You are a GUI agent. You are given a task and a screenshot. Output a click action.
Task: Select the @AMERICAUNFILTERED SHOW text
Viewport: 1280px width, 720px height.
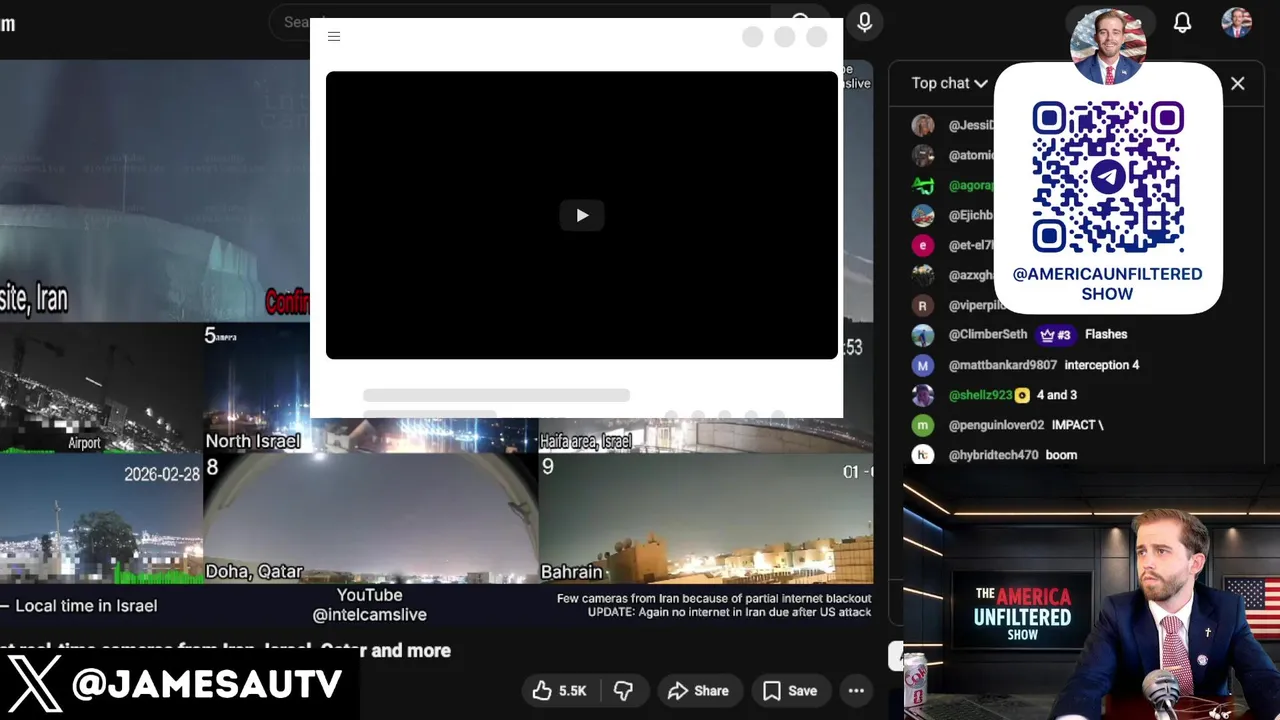tap(1107, 284)
